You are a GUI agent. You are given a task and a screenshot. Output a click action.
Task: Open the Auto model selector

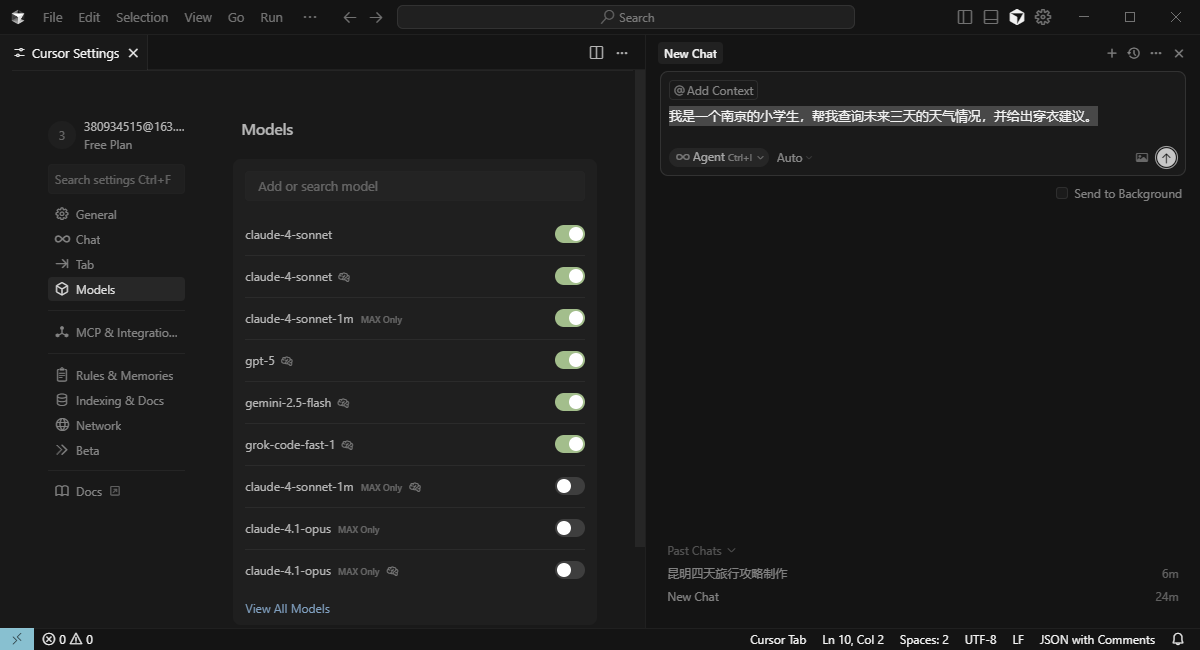point(794,157)
